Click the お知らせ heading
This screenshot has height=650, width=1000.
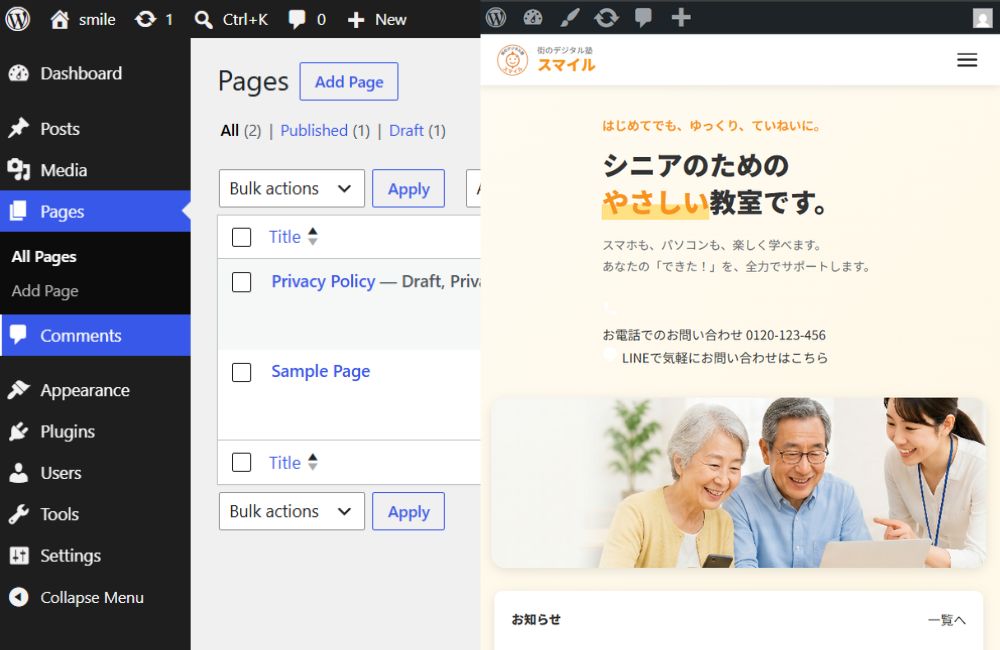(x=536, y=619)
